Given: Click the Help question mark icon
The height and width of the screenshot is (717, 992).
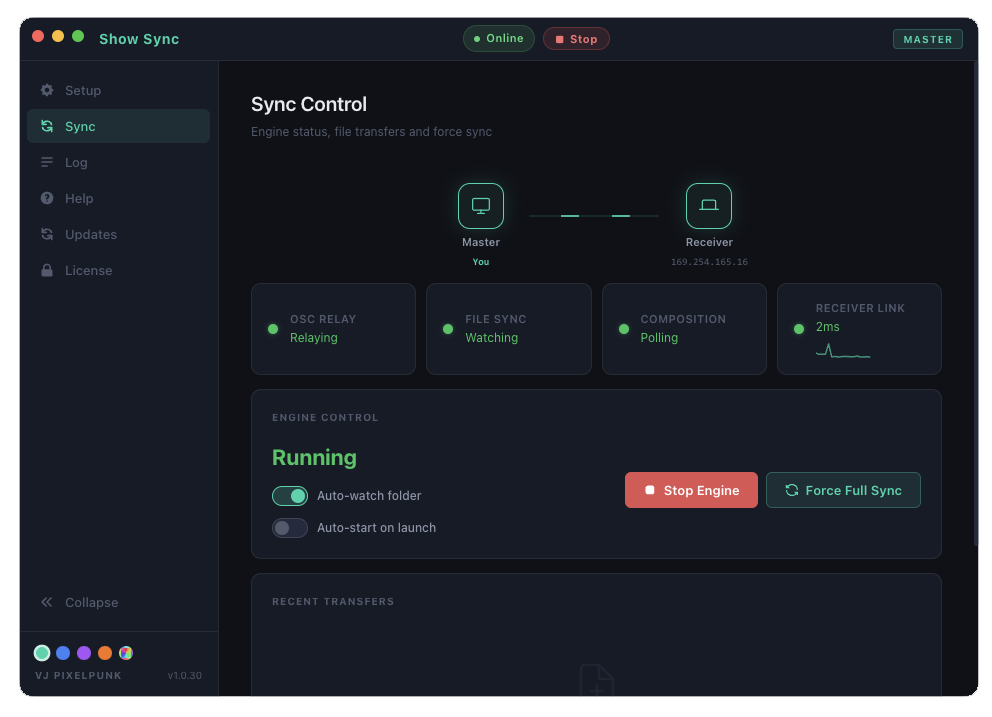Looking at the screenshot, I should (47, 198).
